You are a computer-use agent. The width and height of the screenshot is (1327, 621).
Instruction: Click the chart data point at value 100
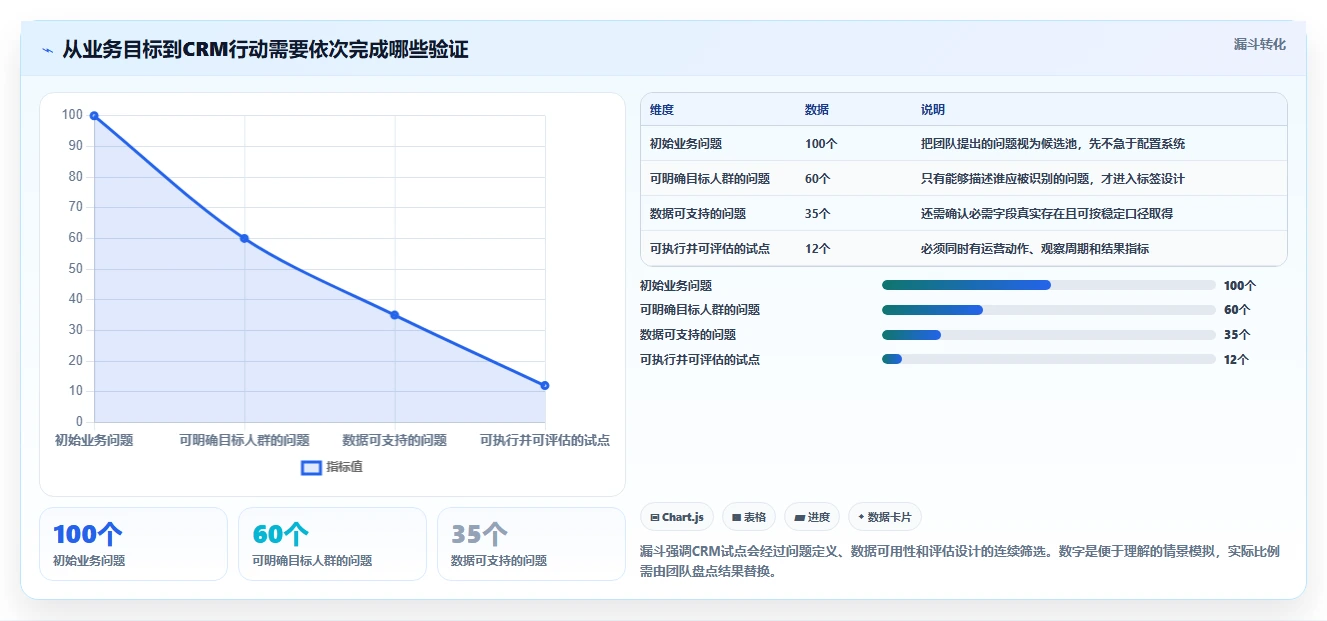(94, 116)
